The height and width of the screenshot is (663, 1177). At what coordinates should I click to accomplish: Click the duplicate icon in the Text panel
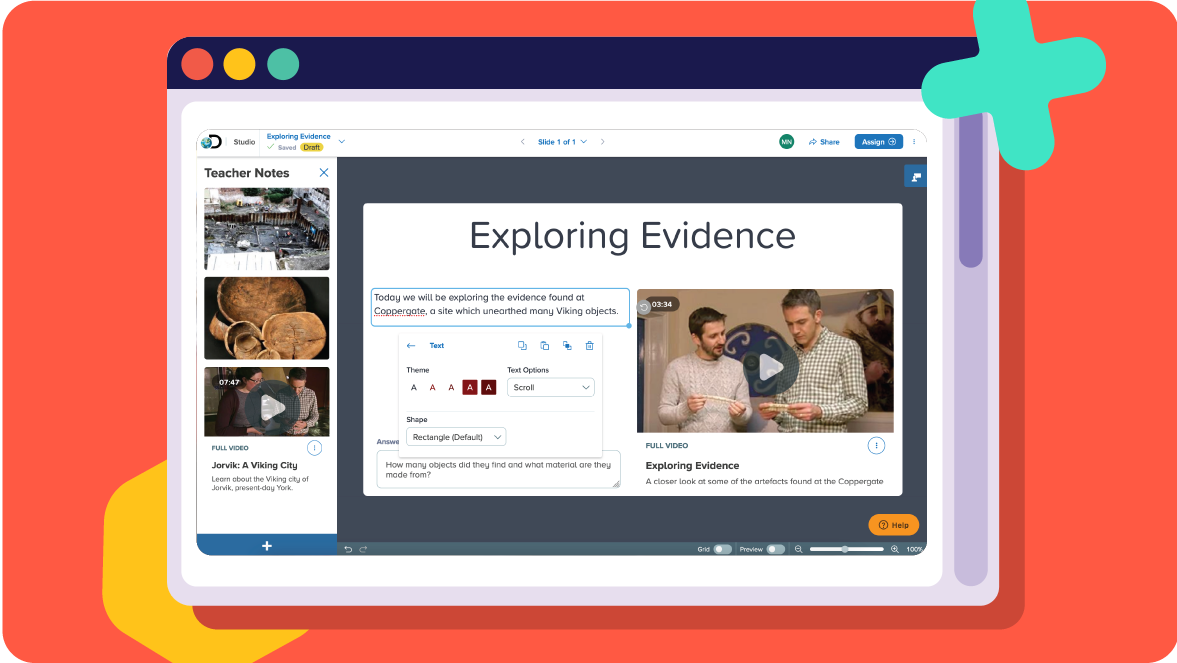(x=522, y=345)
